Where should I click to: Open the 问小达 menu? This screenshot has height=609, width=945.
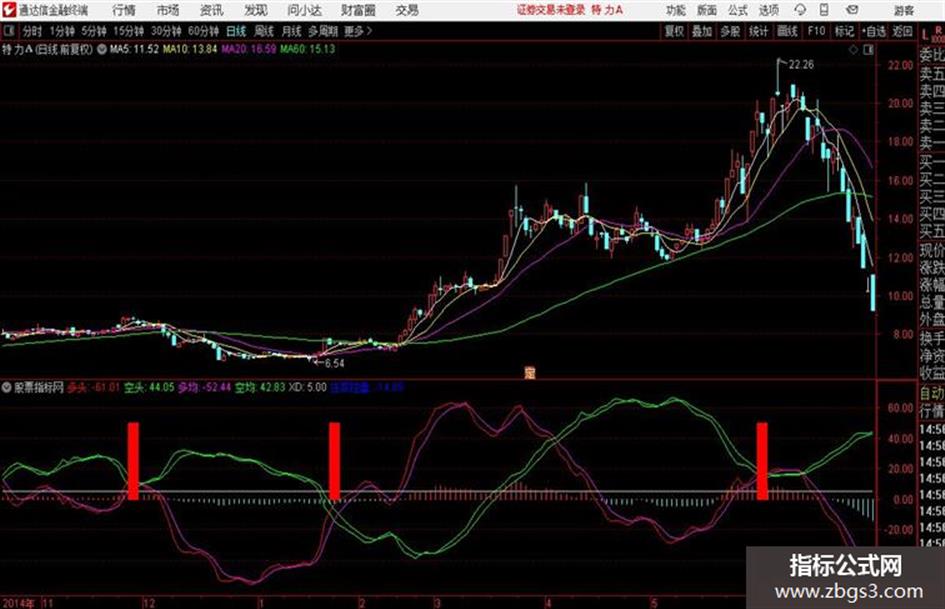pyautogui.click(x=304, y=10)
